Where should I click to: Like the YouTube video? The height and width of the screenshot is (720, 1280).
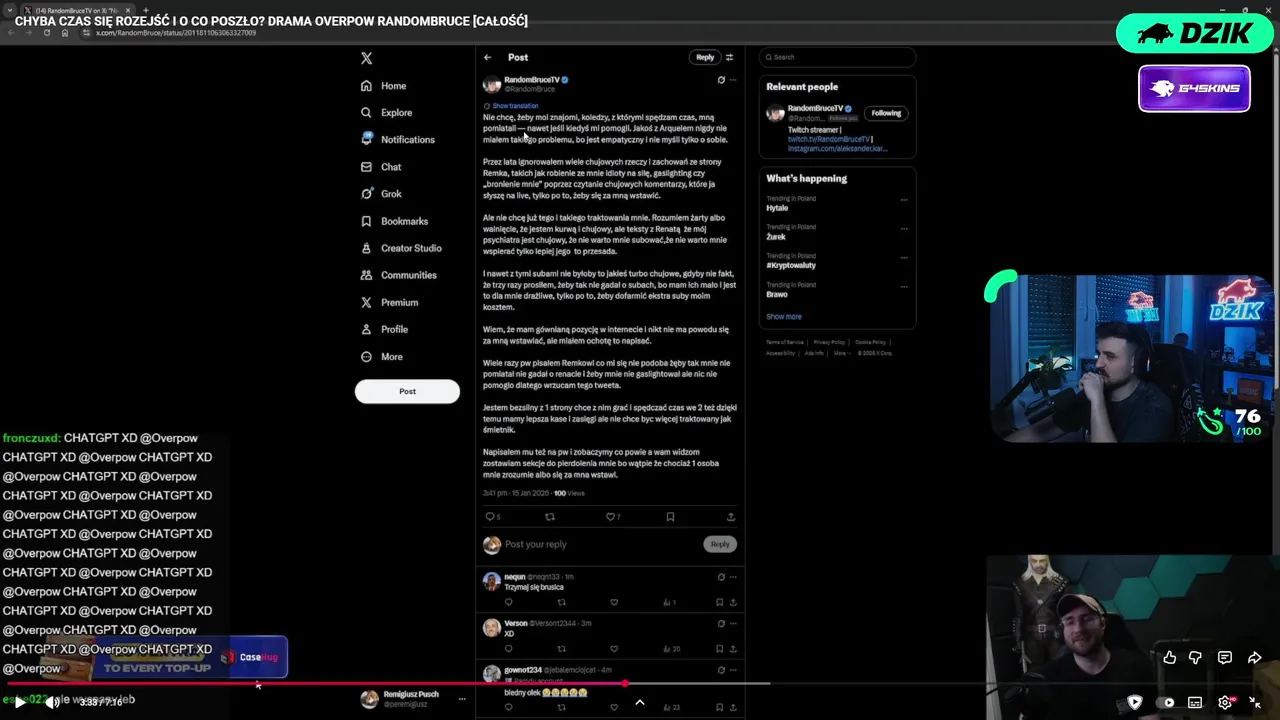(1169, 657)
